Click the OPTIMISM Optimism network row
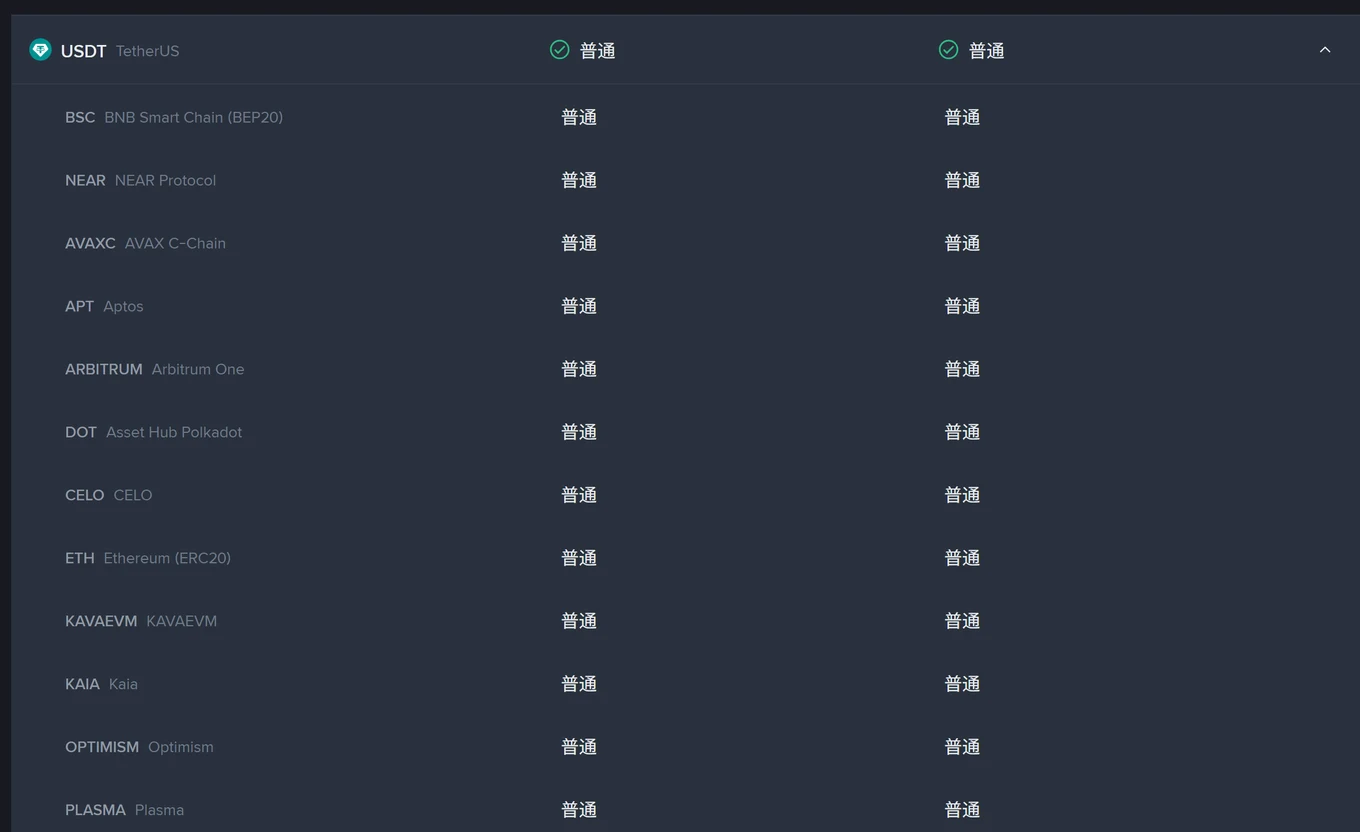Viewport: 1360px width, 832px height. tap(685, 747)
